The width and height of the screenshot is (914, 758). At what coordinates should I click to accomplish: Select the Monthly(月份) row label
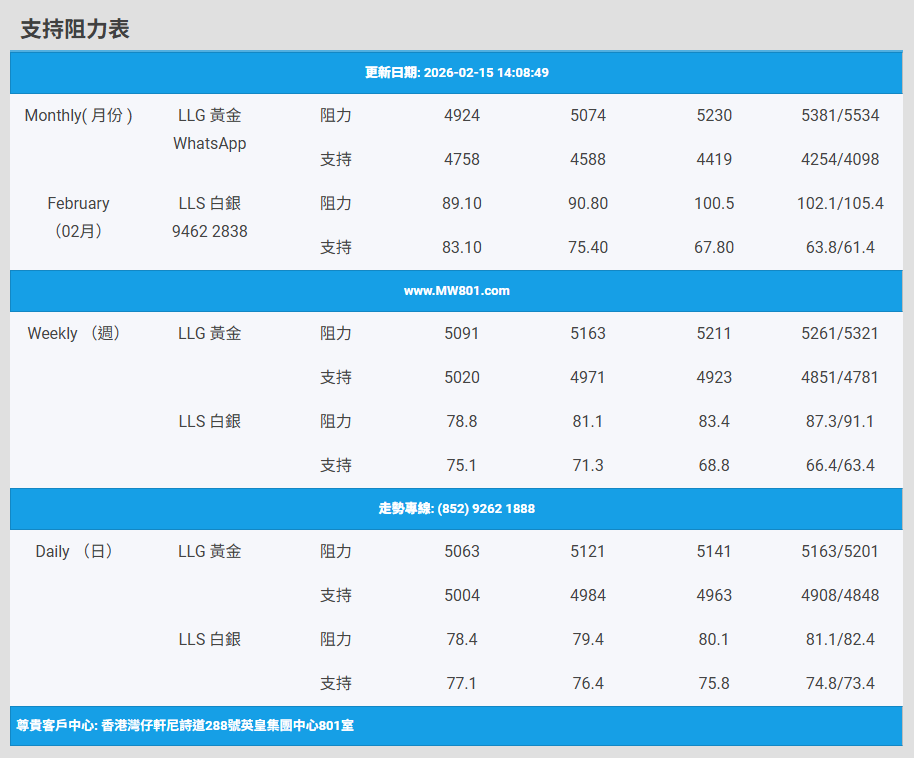point(78,116)
